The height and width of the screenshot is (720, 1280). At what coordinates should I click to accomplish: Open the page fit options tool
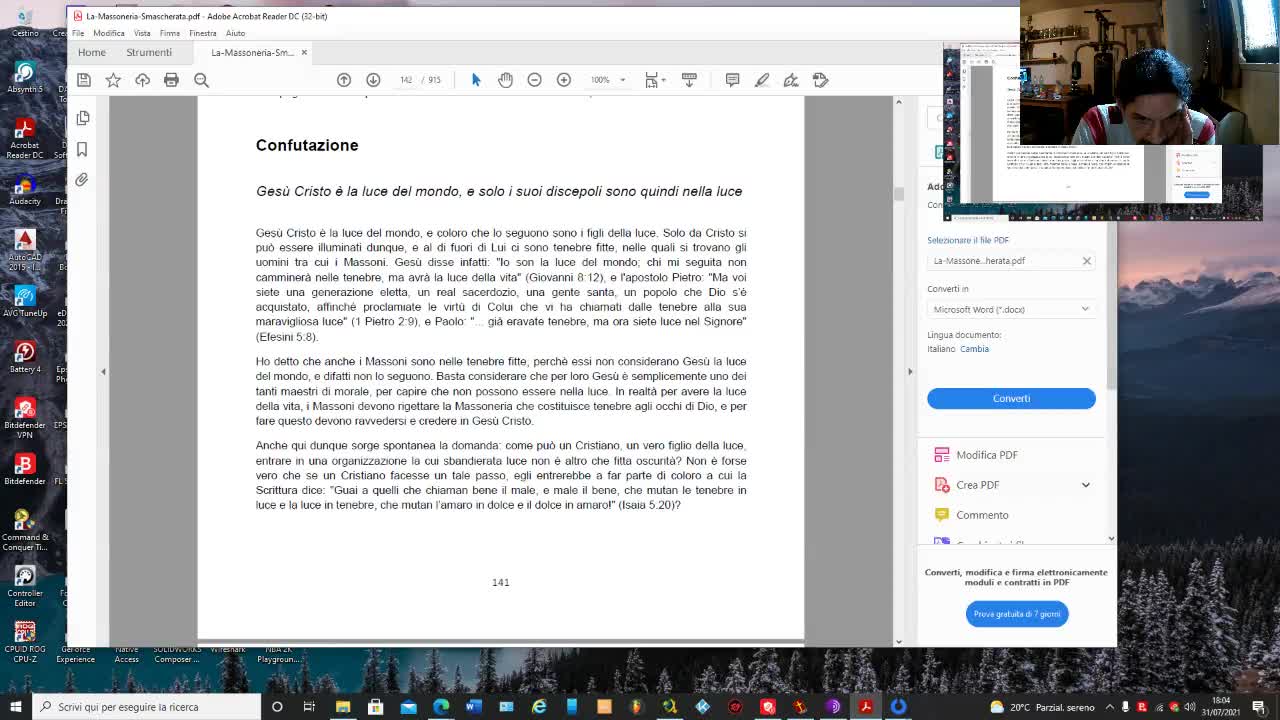pos(653,80)
